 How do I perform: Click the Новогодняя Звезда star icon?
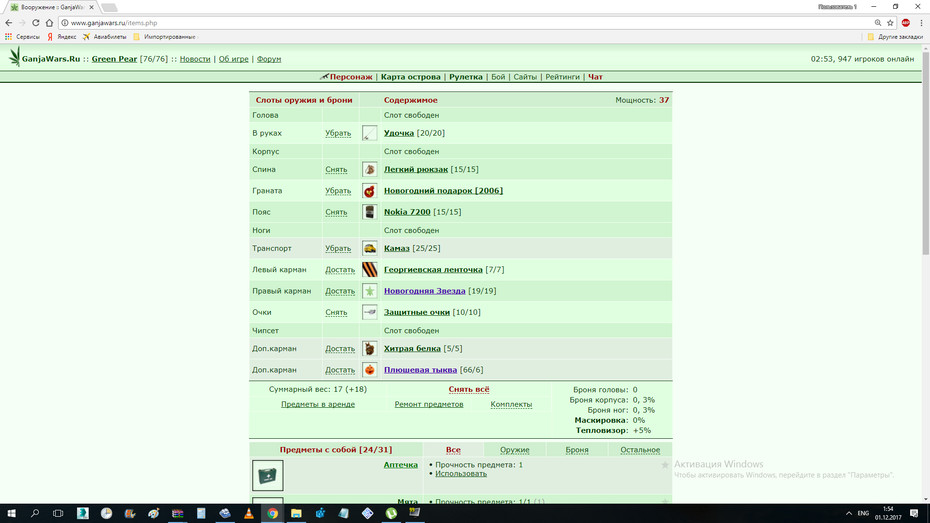370,291
